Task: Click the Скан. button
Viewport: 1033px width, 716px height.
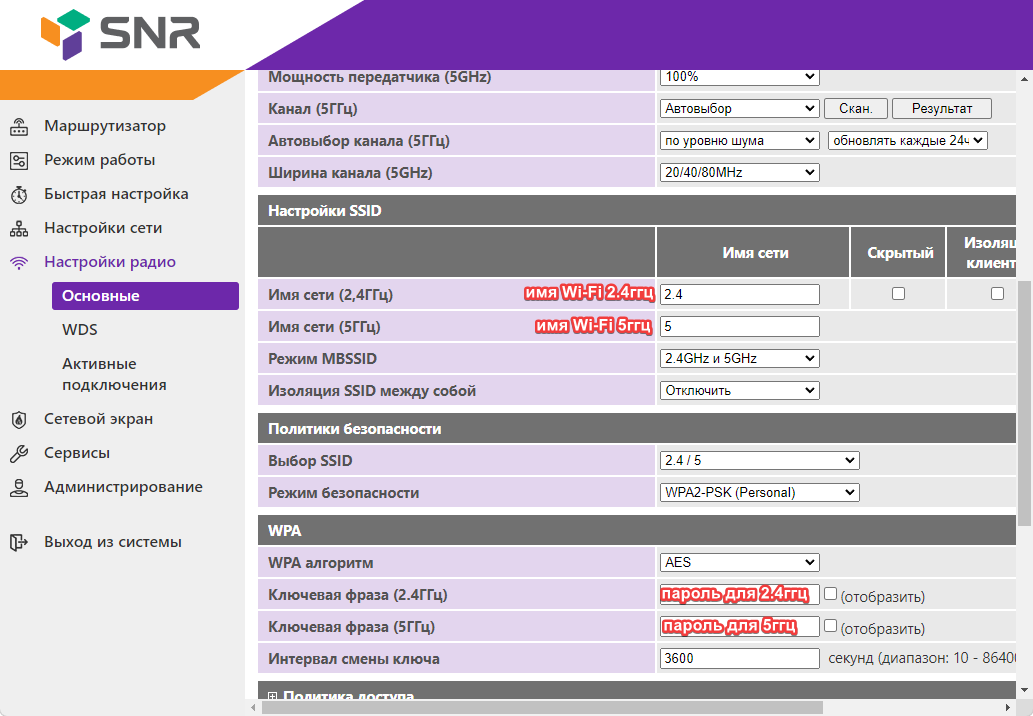Action: point(855,109)
